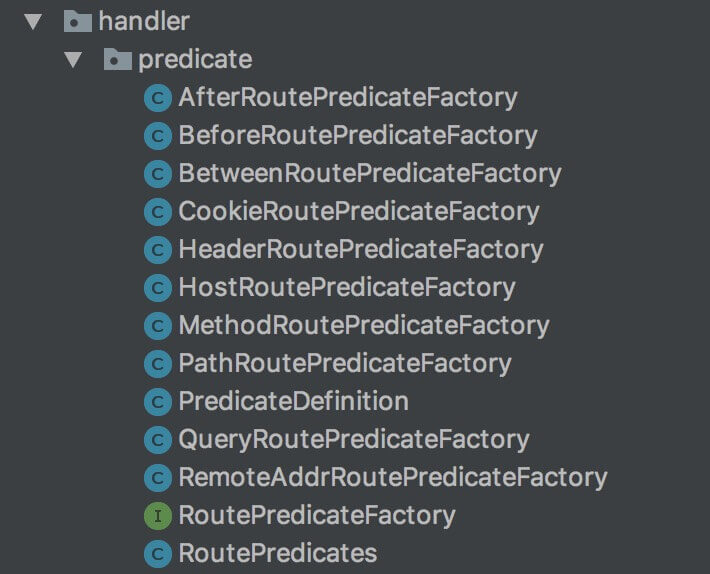Collapse the predicate folder arrow
This screenshot has width=710, height=574.
[x=72, y=60]
